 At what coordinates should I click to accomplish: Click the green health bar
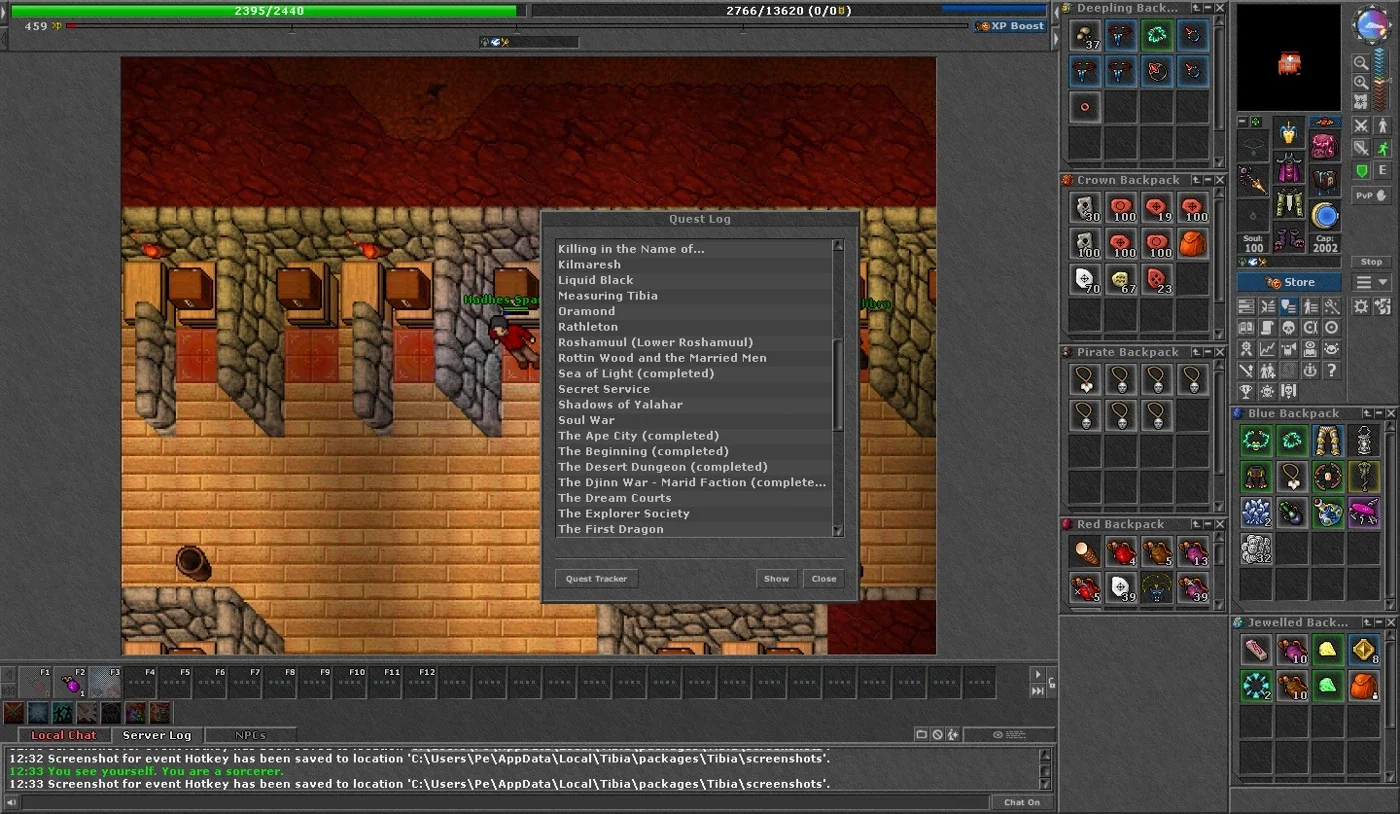pyautogui.click(x=264, y=10)
